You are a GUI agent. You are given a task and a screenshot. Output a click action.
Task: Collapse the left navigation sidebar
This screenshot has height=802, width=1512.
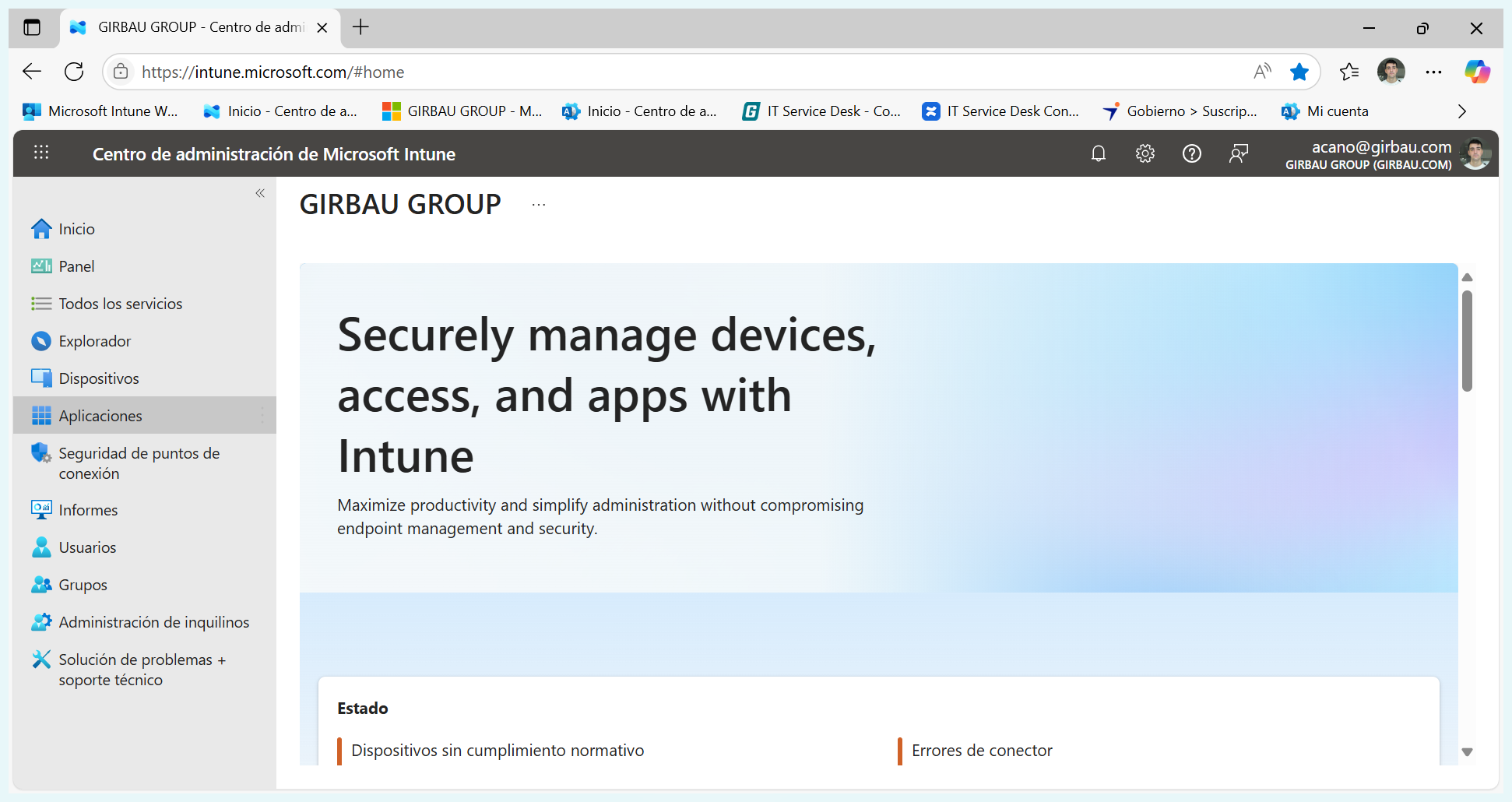click(260, 193)
